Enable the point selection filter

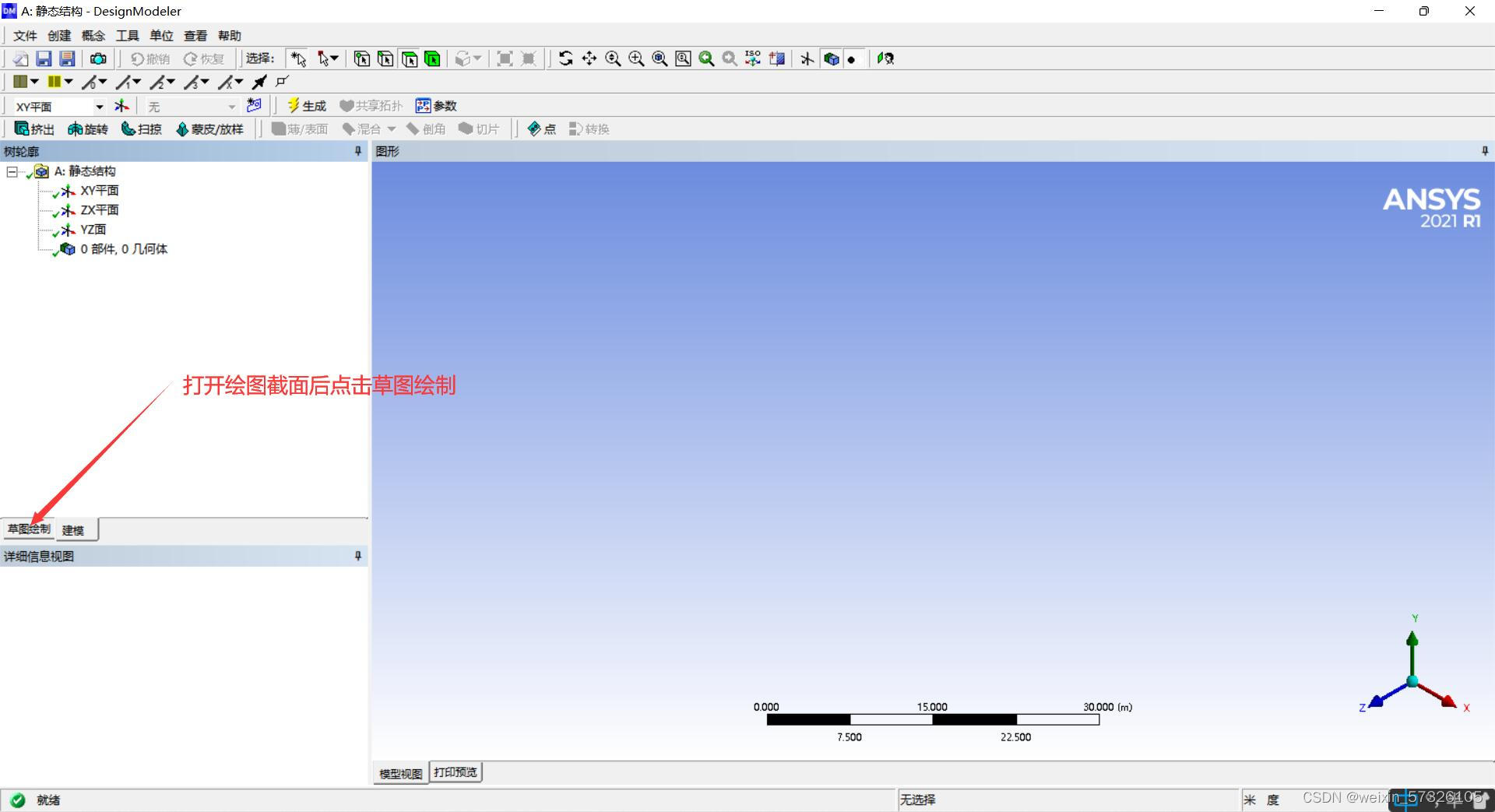362,58
